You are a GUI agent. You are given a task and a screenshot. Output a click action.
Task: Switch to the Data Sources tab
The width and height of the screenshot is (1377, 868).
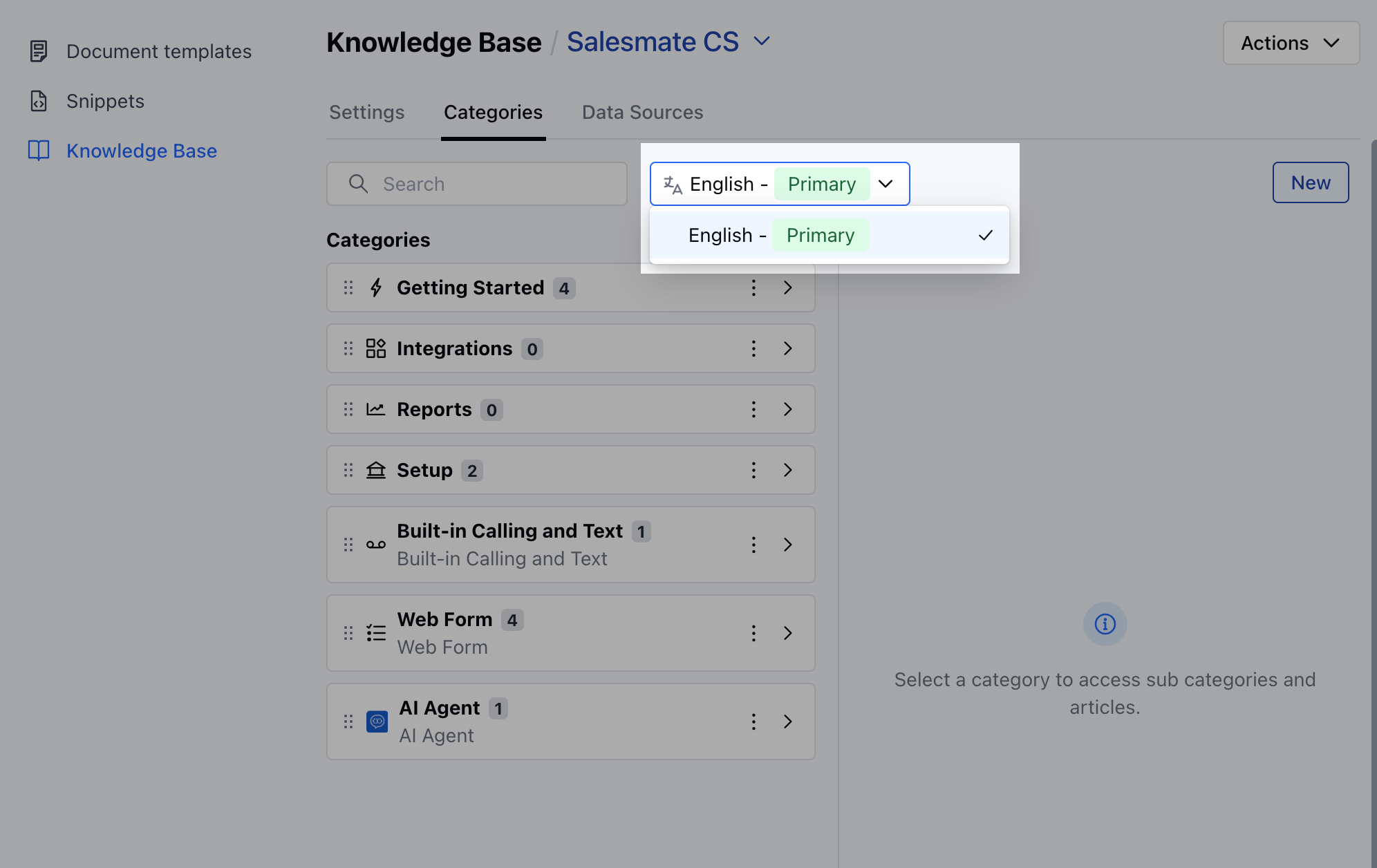tap(642, 112)
